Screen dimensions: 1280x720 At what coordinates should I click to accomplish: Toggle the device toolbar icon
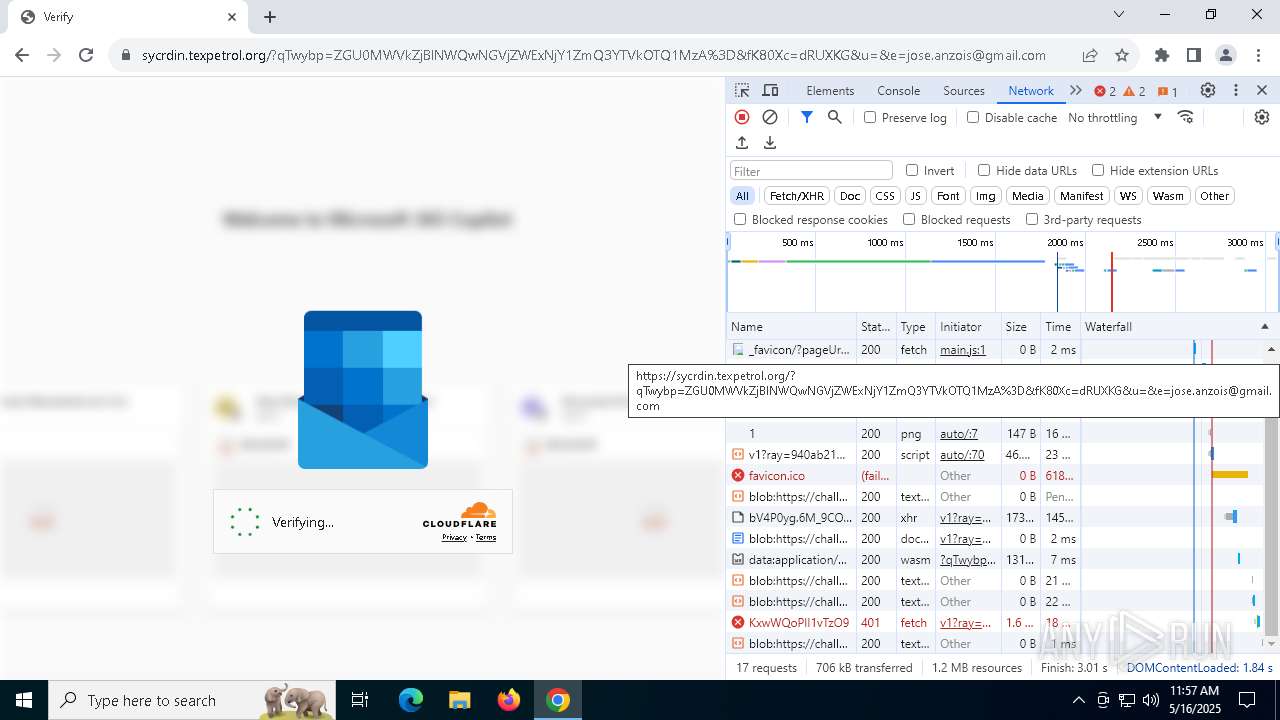pos(770,90)
